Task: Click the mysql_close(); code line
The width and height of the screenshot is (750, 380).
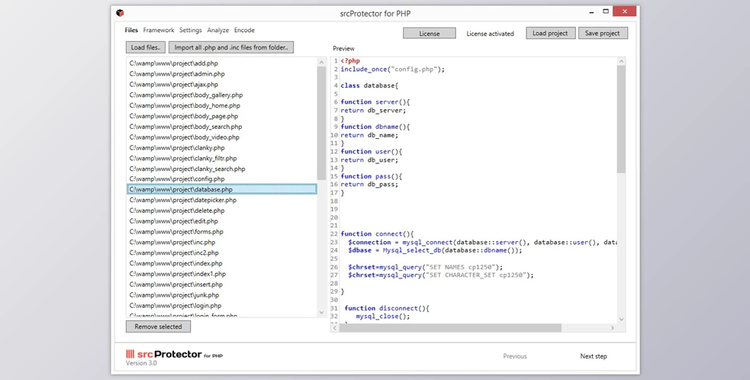Action: tap(383, 316)
